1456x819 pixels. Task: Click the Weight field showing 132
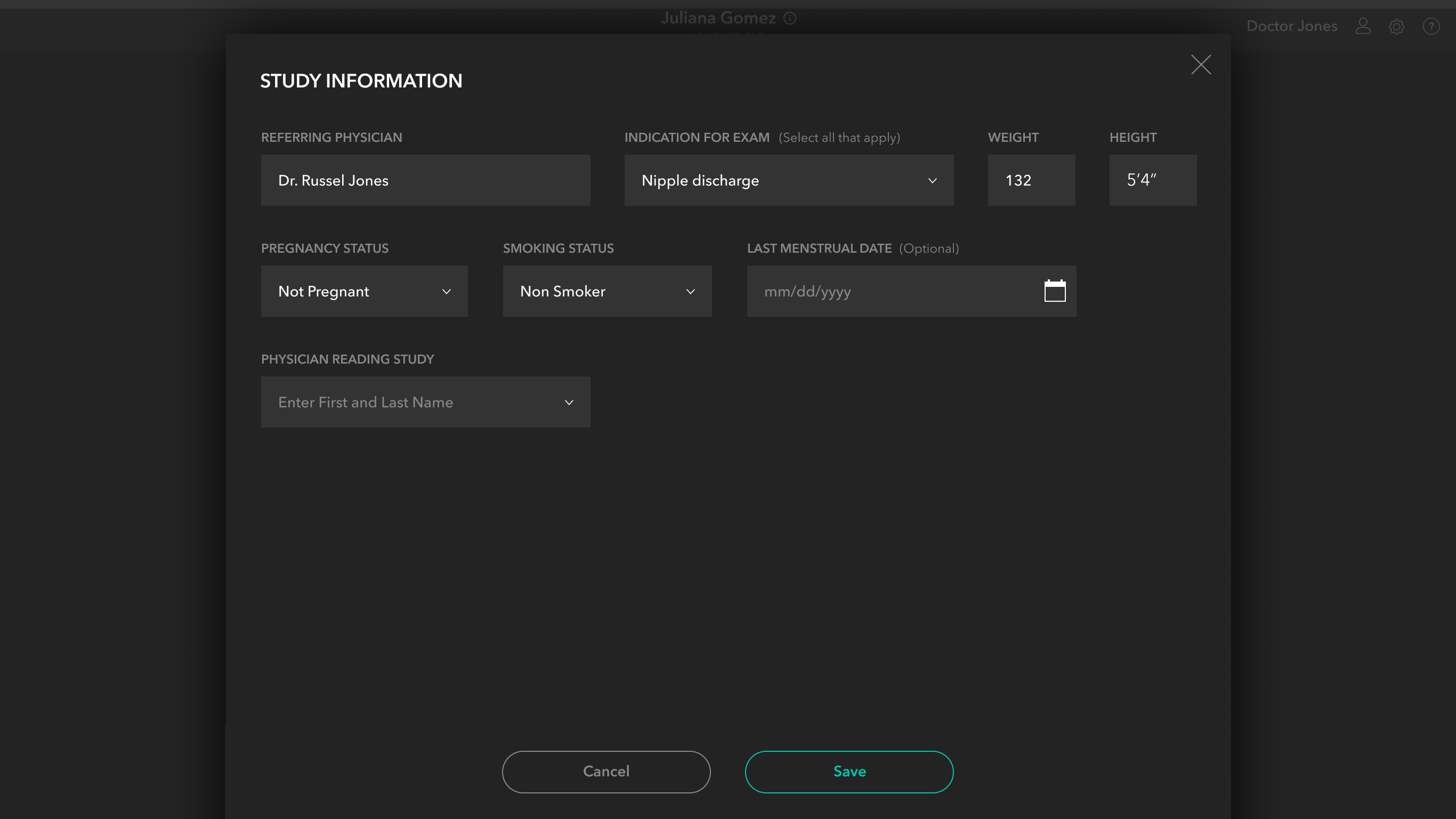[1031, 180]
